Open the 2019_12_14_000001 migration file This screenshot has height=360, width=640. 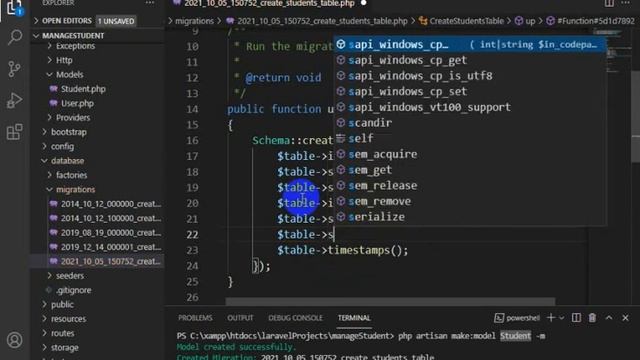click(x=111, y=247)
